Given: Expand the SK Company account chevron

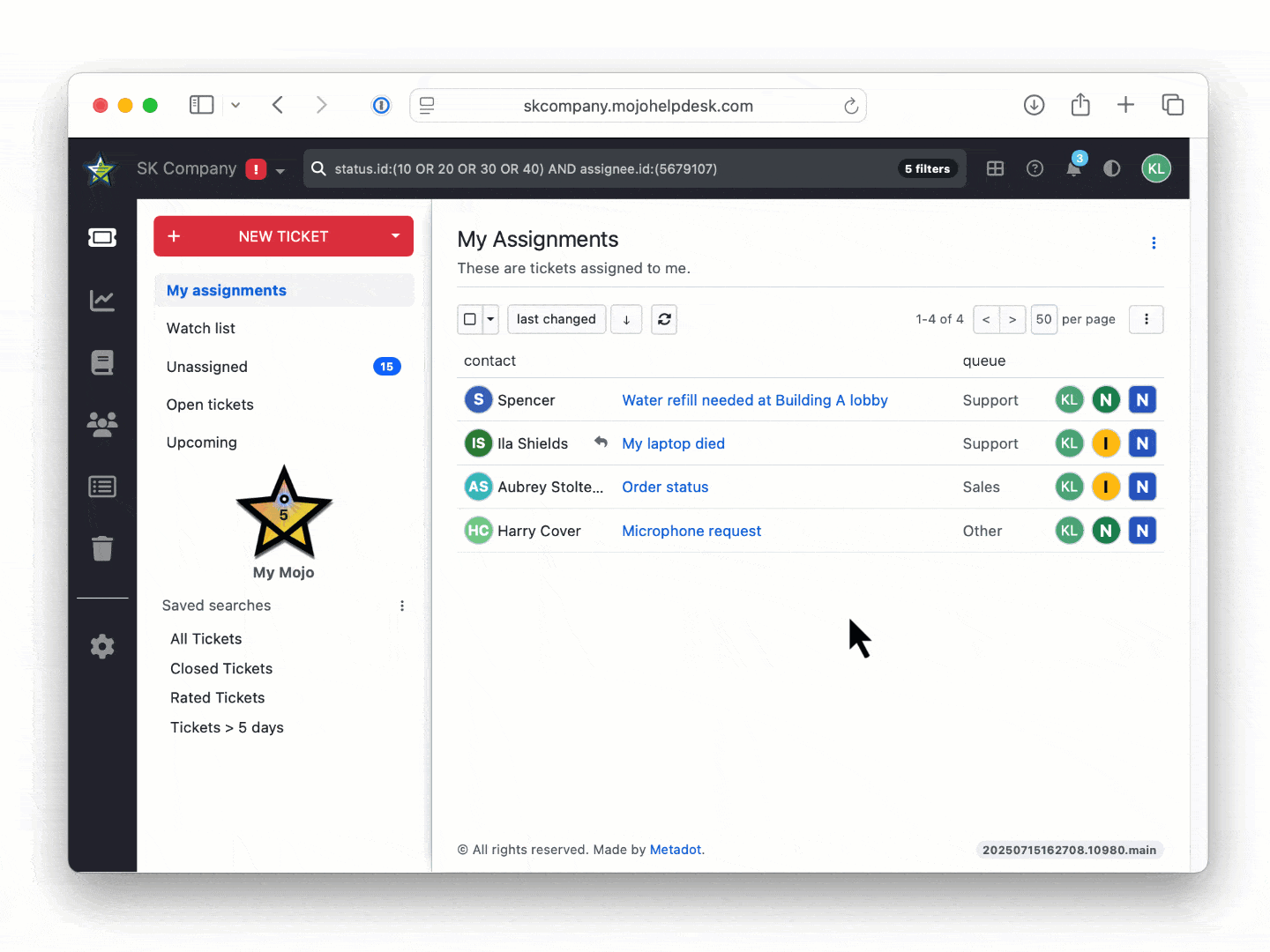Looking at the screenshot, I should (x=280, y=169).
